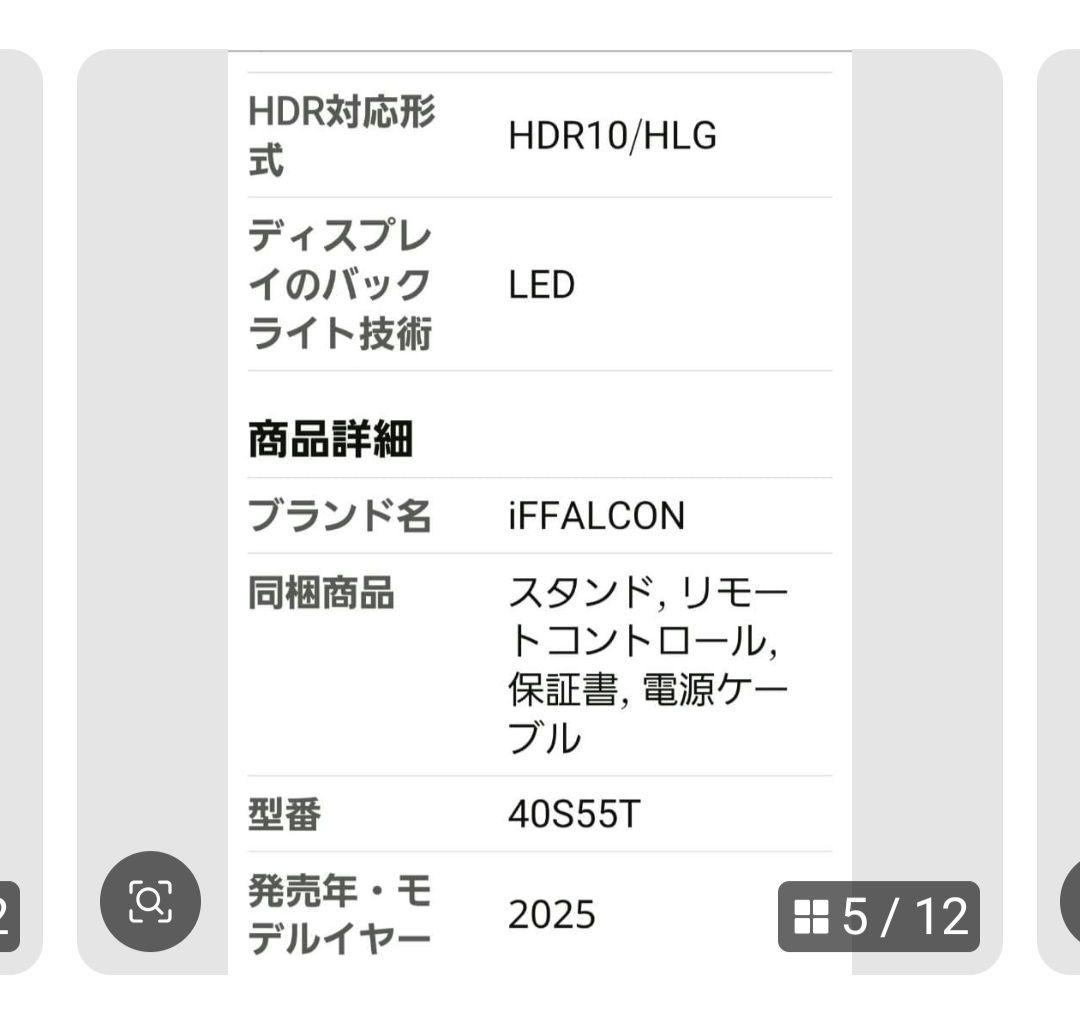
Task: Click the current screenshot image area
Action: (x=540, y=500)
